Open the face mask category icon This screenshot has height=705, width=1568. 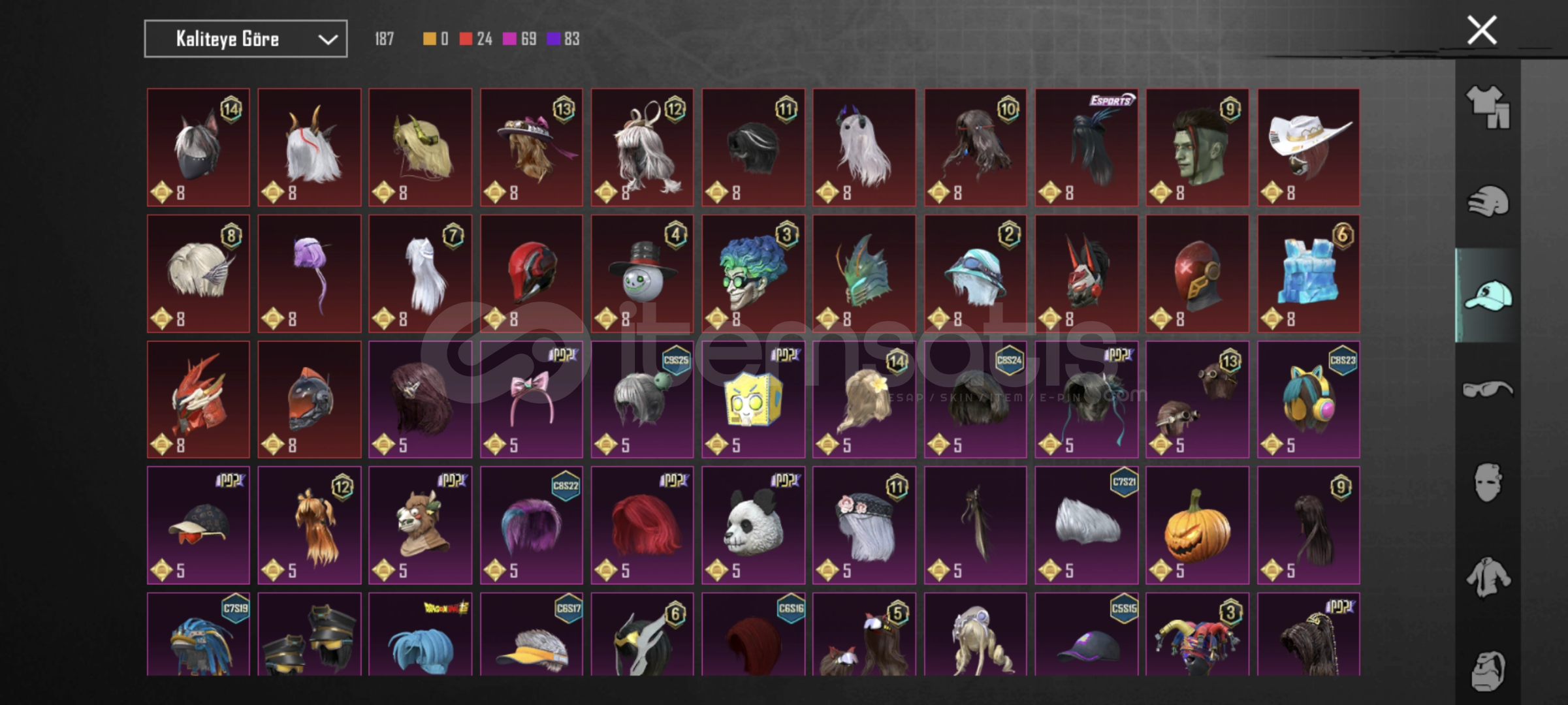(x=1488, y=483)
